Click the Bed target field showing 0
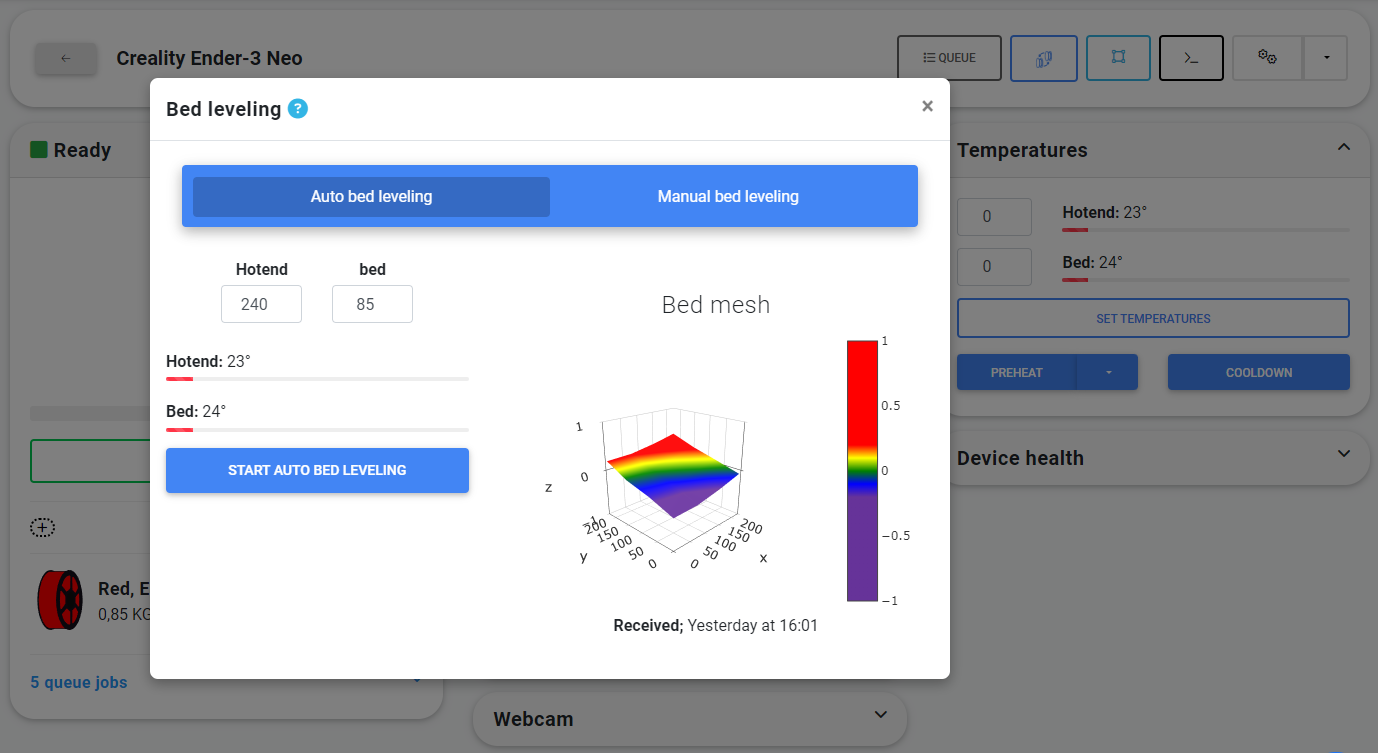 pyautogui.click(x=994, y=267)
